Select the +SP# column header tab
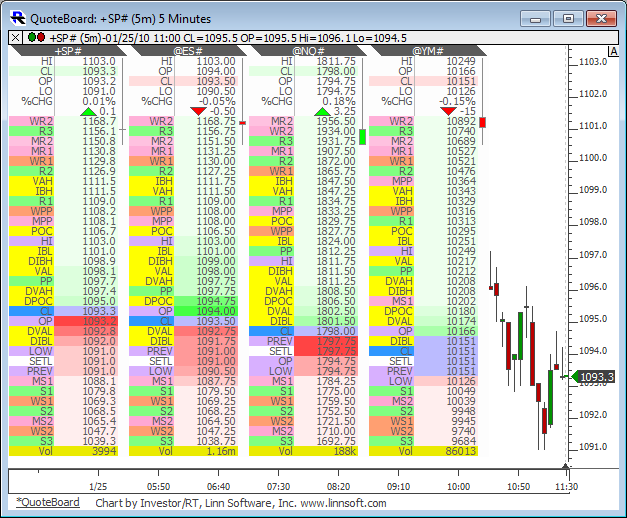The height and width of the screenshot is (518, 627). (x=68, y=51)
